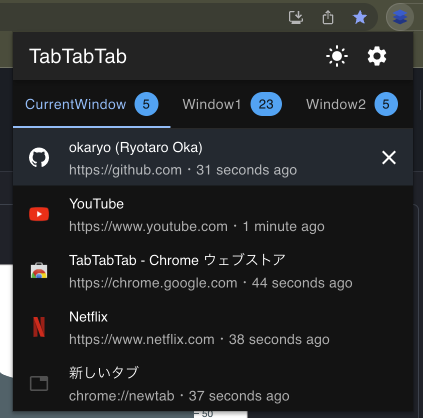Select the okaryo (Ryotaro Oka) title
The width and height of the screenshot is (423, 418).
click(x=136, y=147)
